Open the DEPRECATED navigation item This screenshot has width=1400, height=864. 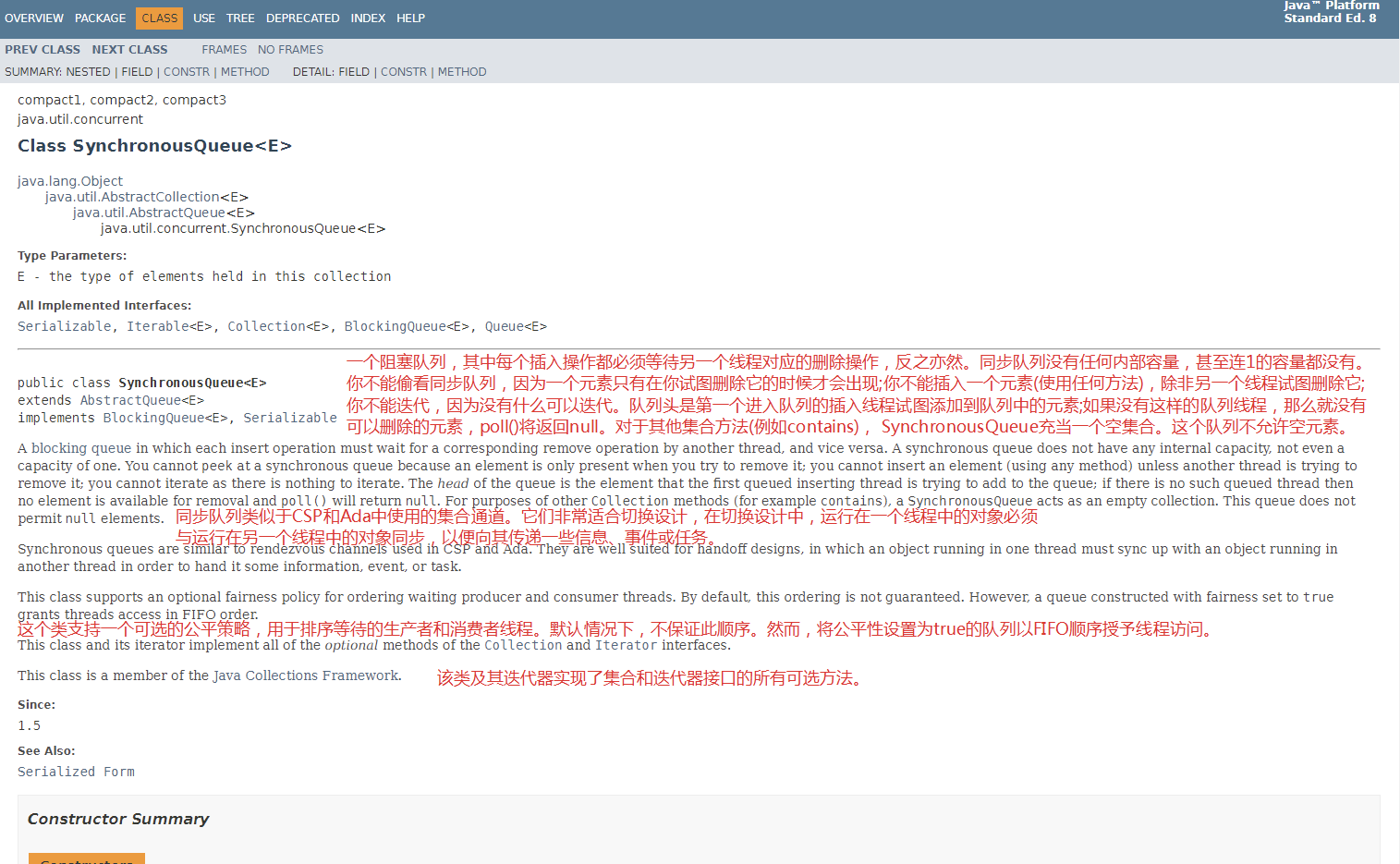tap(303, 18)
